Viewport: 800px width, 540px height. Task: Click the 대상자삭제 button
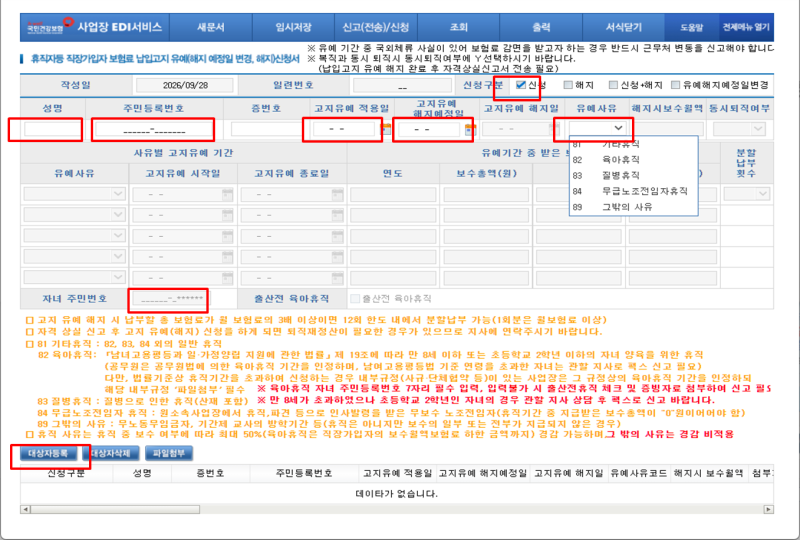point(111,453)
